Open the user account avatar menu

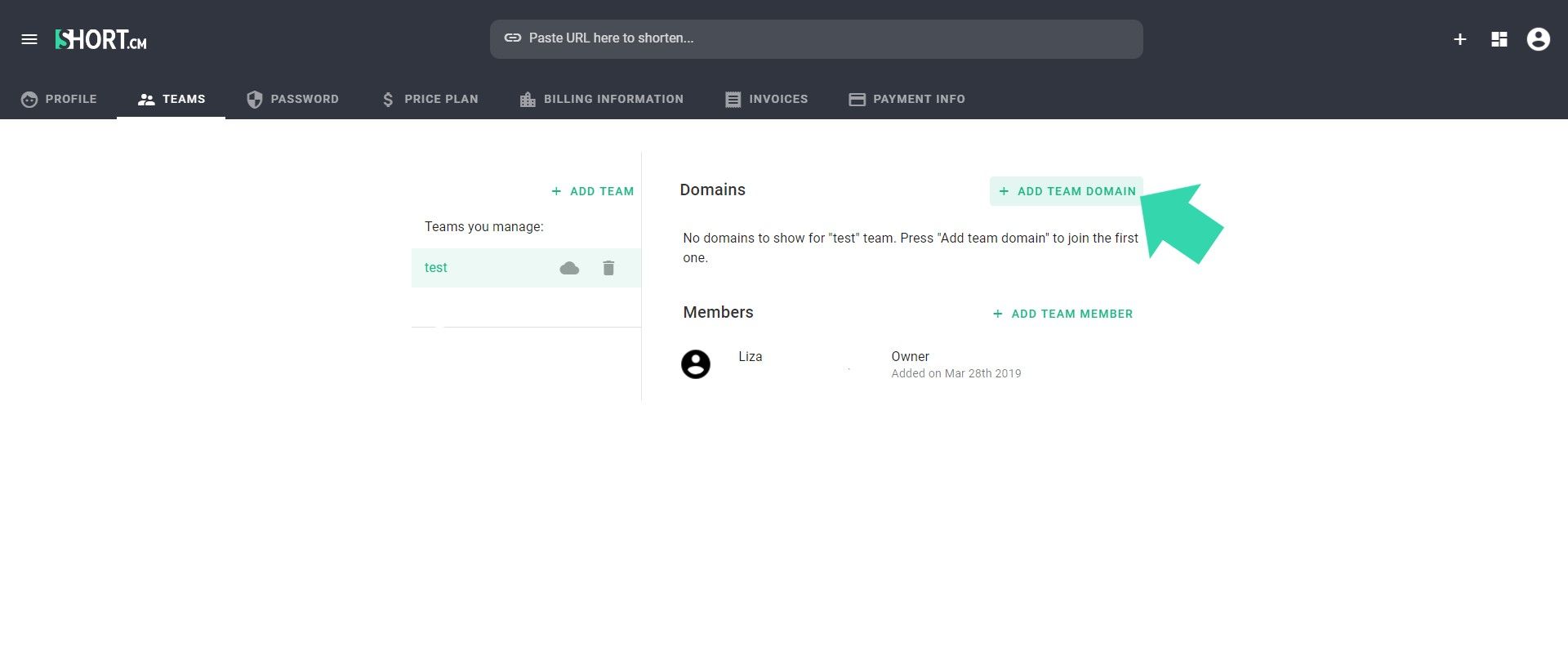tap(1539, 39)
